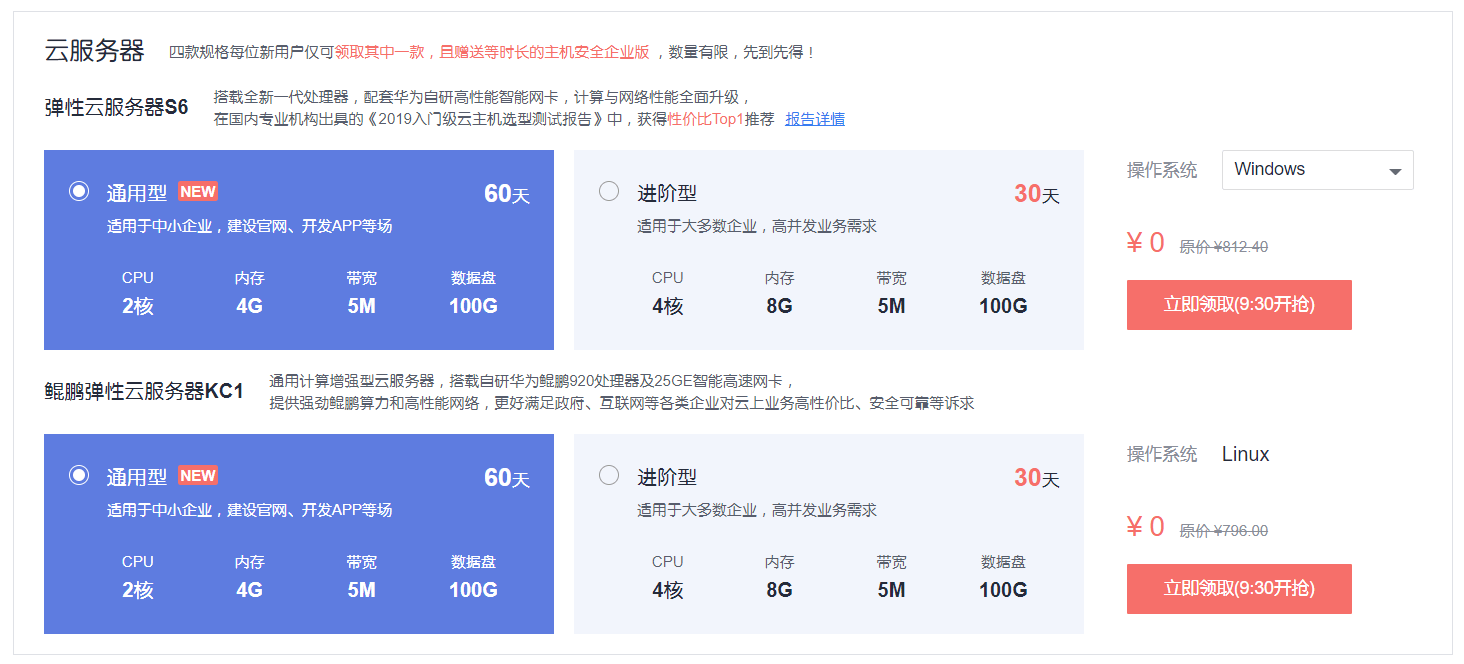Click the 原价￥796.00 strikethrough price
This screenshot has height=664, width=1464.
(x=1224, y=531)
